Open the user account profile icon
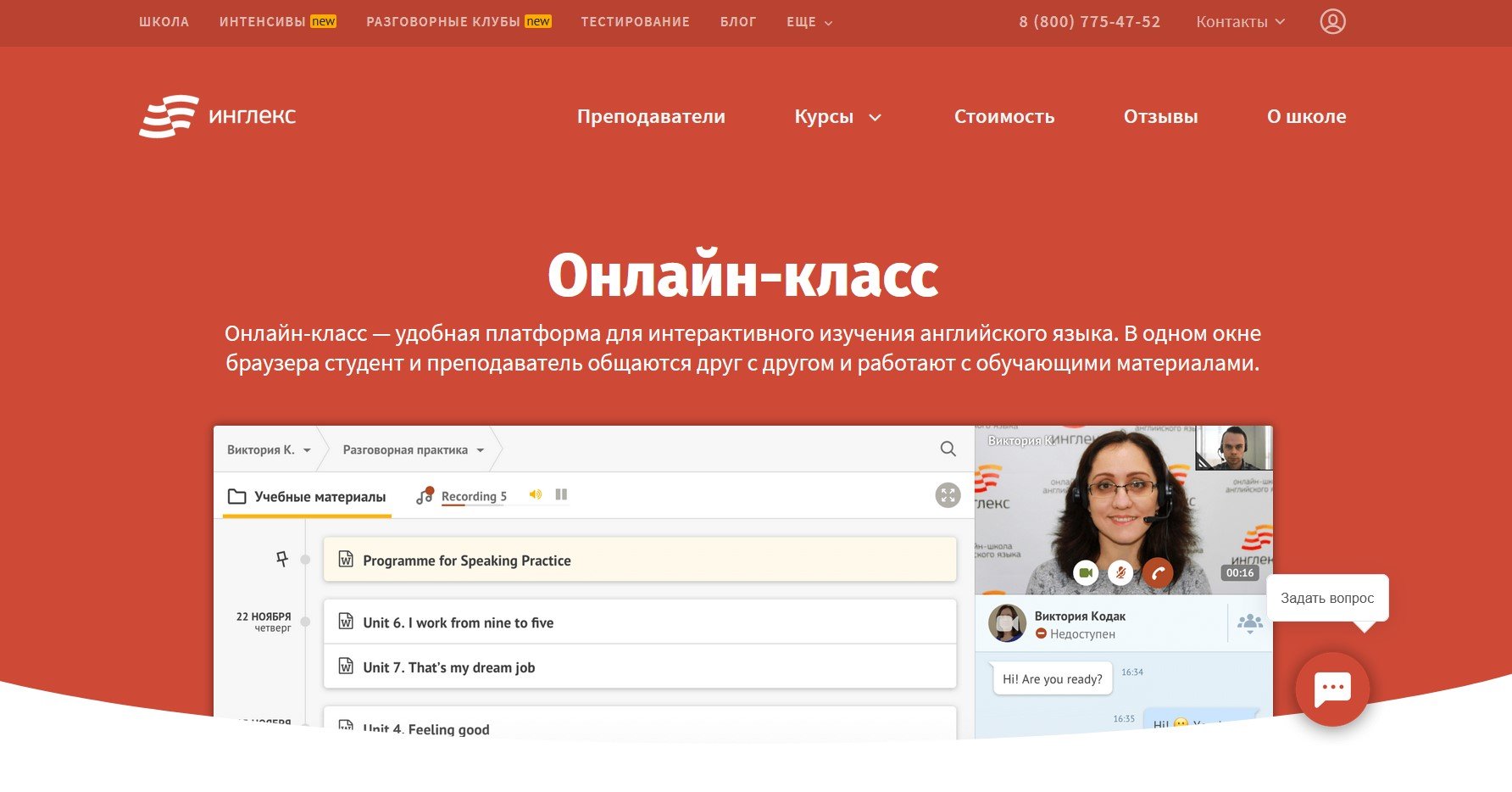The height and width of the screenshot is (792, 1512). pyautogui.click(x=1332, y=21)
